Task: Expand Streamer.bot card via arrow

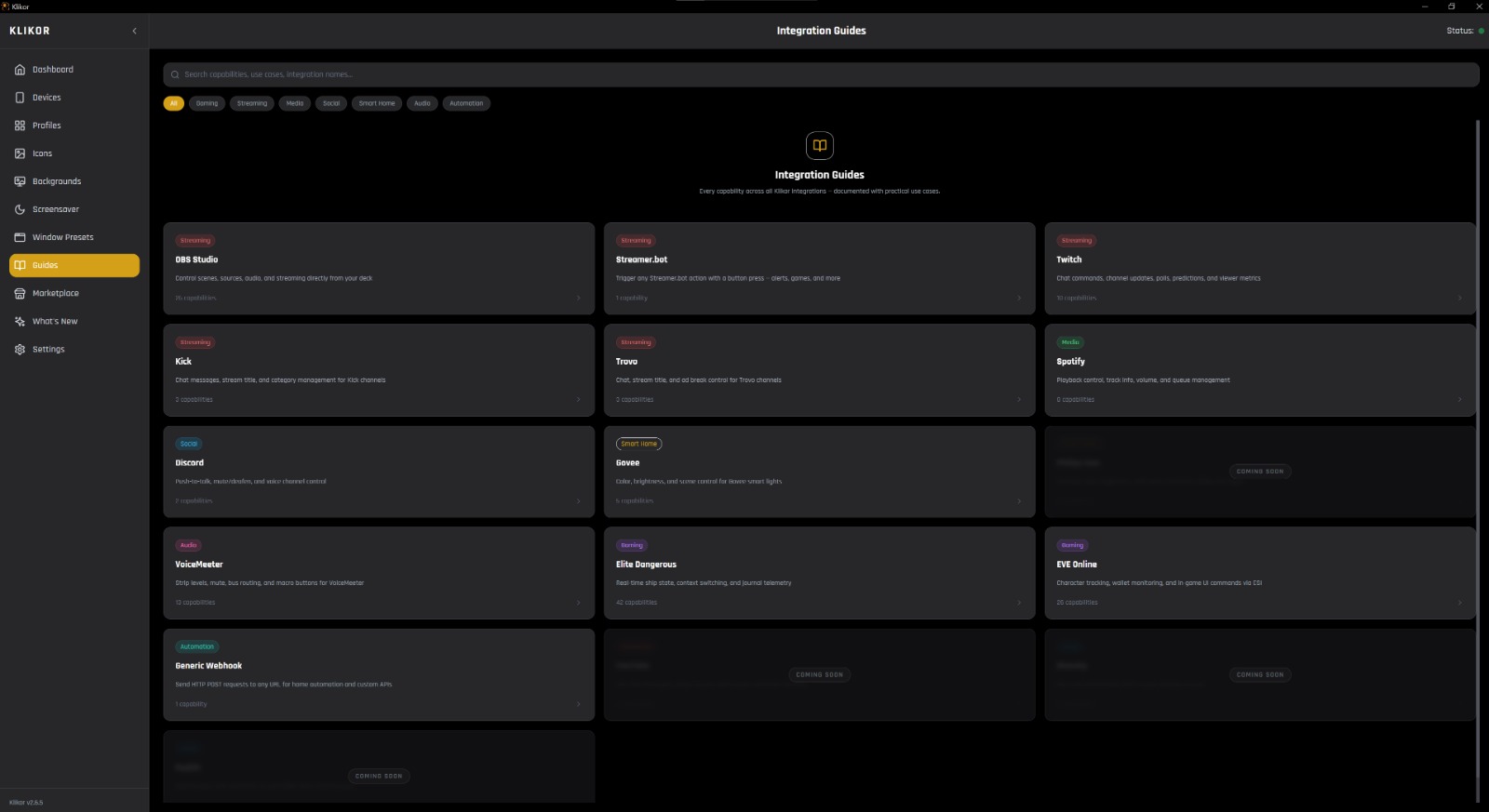Action: point(1019,298)
